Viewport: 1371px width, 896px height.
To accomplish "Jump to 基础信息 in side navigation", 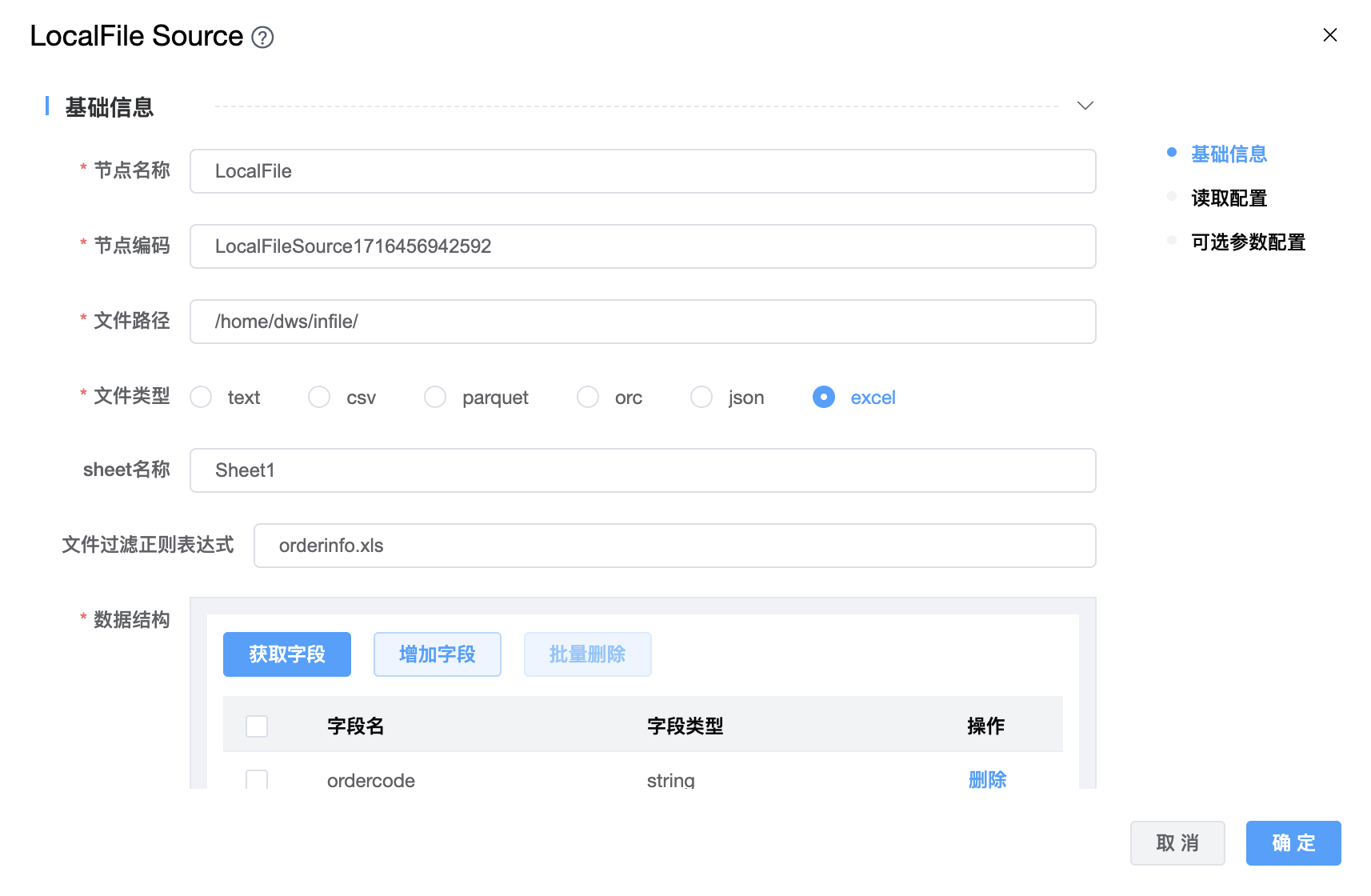I will coord(1229,154).
